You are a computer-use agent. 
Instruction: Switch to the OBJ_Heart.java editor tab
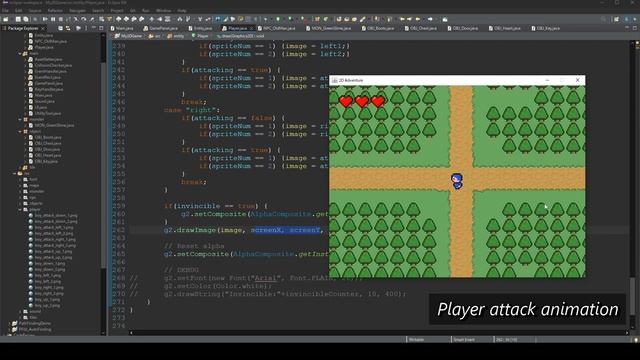tap(504, 28)
